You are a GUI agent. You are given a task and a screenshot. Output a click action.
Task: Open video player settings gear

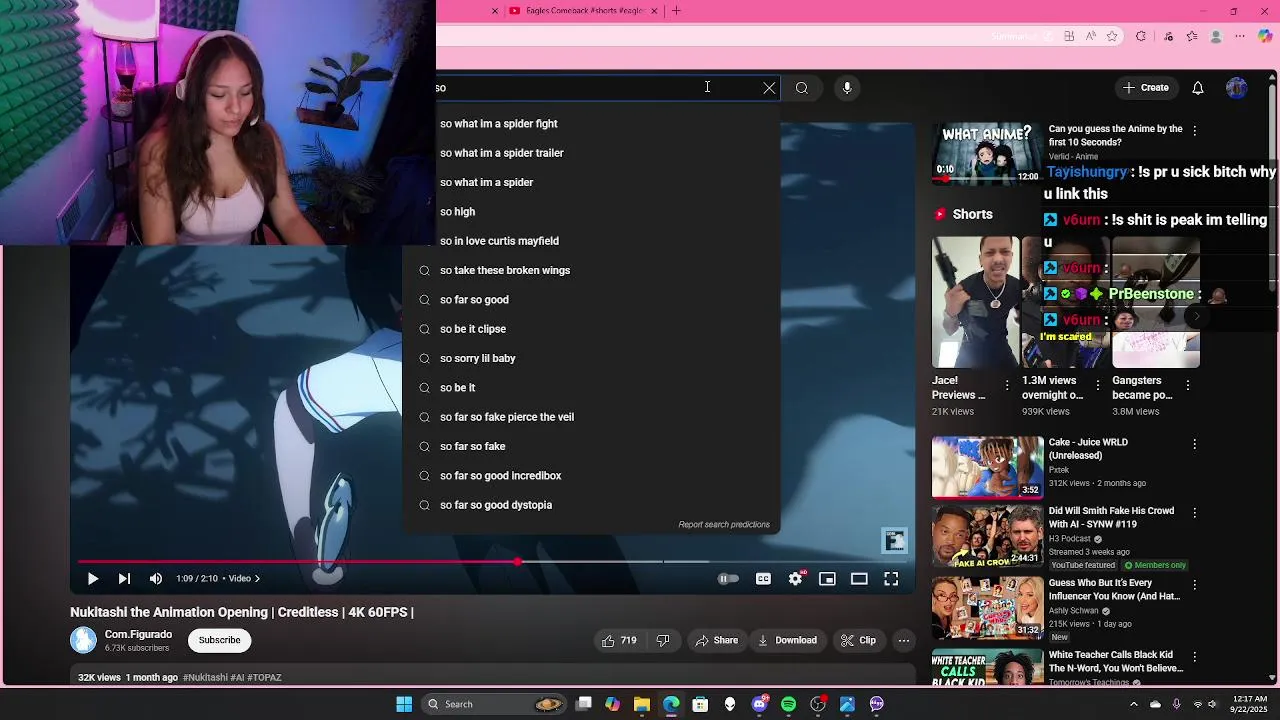pyautogui.click(x=795, y=578)
